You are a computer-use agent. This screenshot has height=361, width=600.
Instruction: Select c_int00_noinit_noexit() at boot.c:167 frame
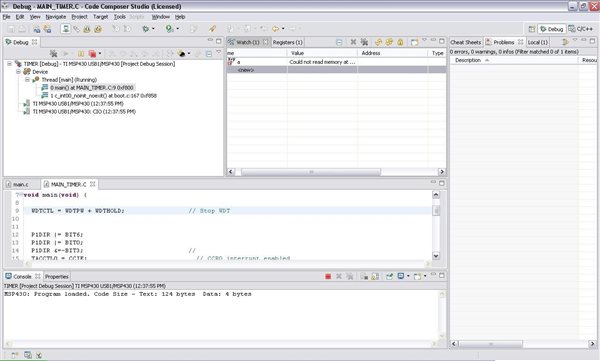pos(103,96)
